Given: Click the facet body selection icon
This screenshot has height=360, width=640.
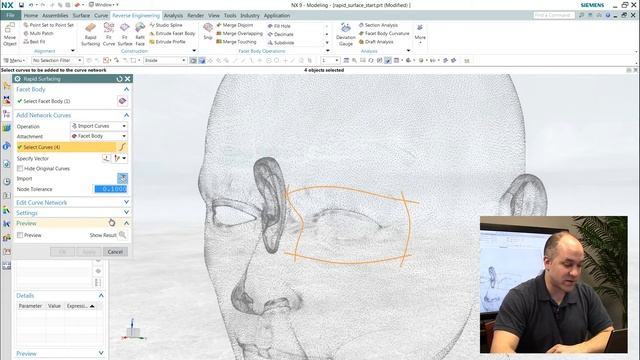Looking at the screenshot, I should [x=122, y=101].
